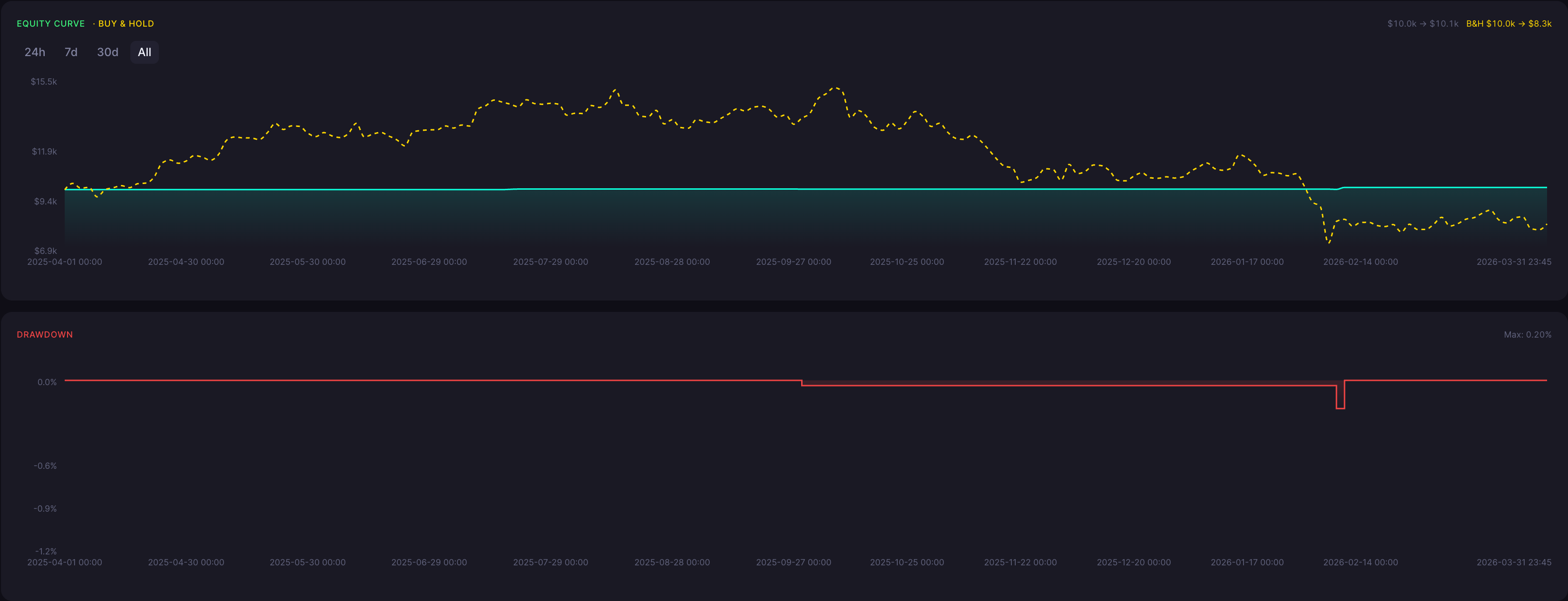Click equity chart date 2025-12-20 00:00
This screenshot has height=601, width=1568.
[x=1133, y=262]
